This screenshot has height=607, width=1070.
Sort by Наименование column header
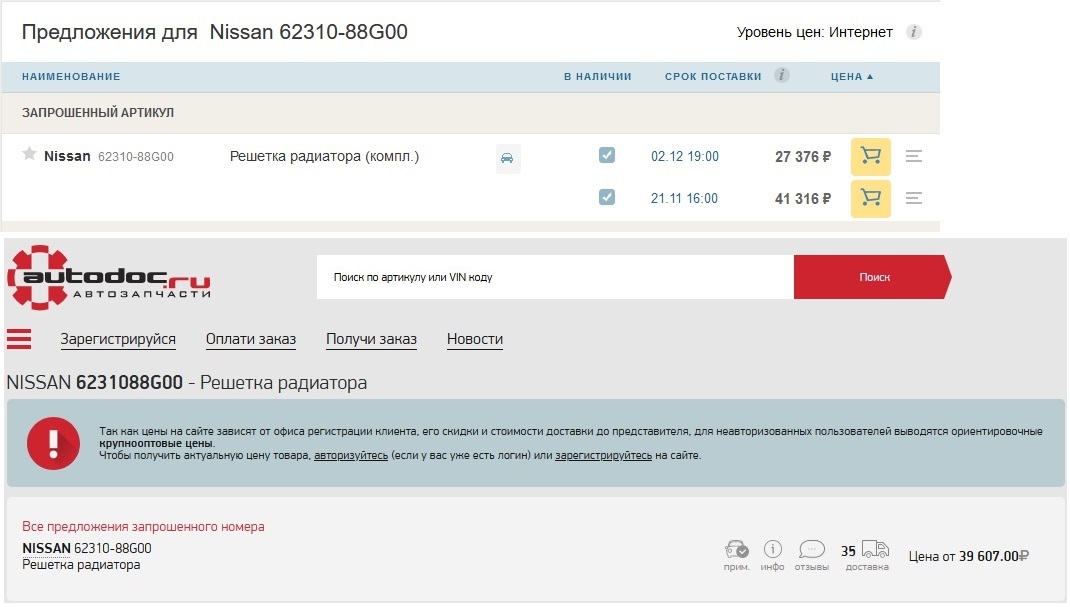tap(71, 76)
